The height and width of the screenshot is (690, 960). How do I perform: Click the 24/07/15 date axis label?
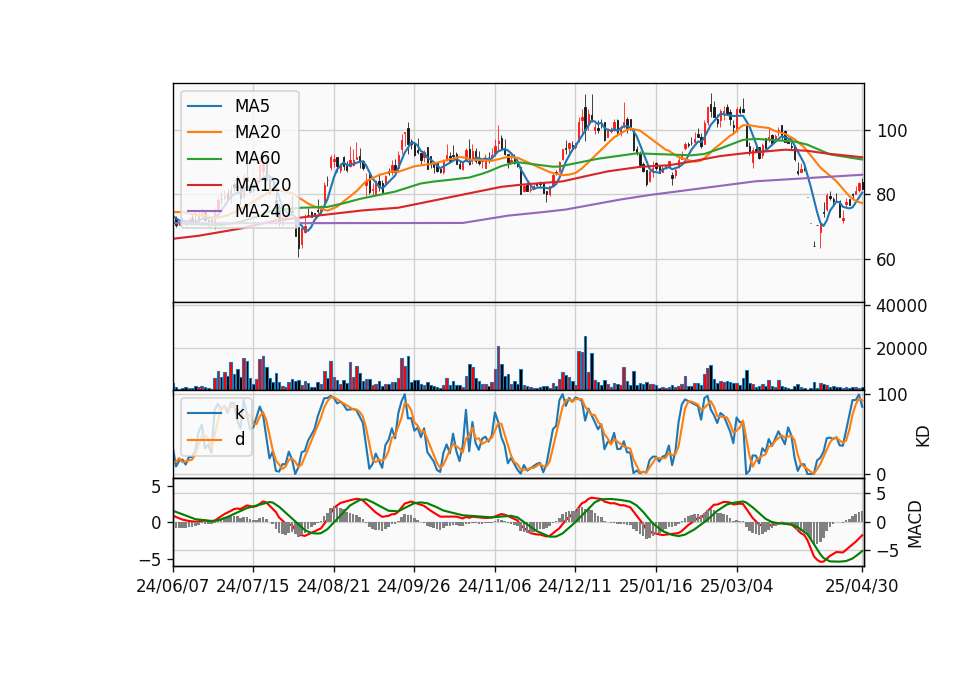click(x=252, y=586)
